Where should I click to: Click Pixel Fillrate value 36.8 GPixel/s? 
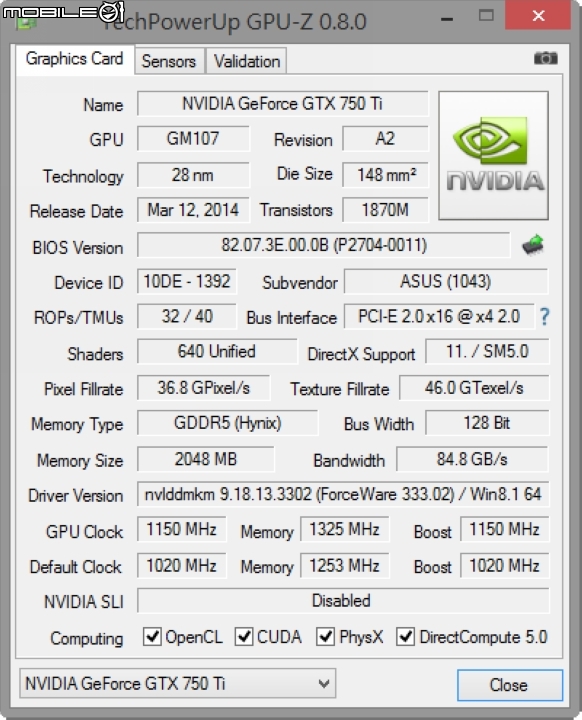[x=203, y=388]
